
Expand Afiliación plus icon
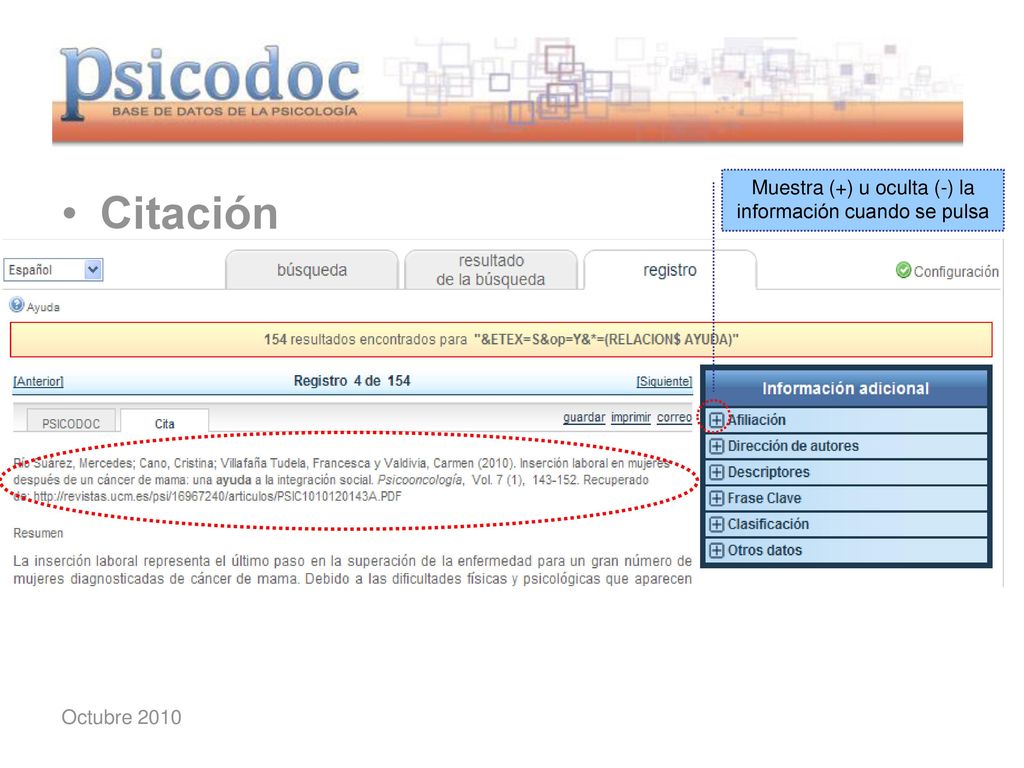(716, 420)
